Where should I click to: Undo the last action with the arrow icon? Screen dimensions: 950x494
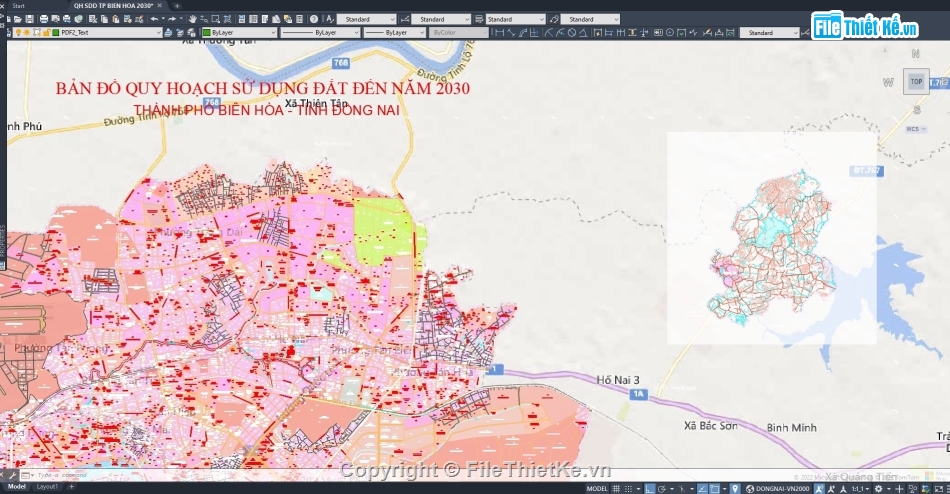154,19
